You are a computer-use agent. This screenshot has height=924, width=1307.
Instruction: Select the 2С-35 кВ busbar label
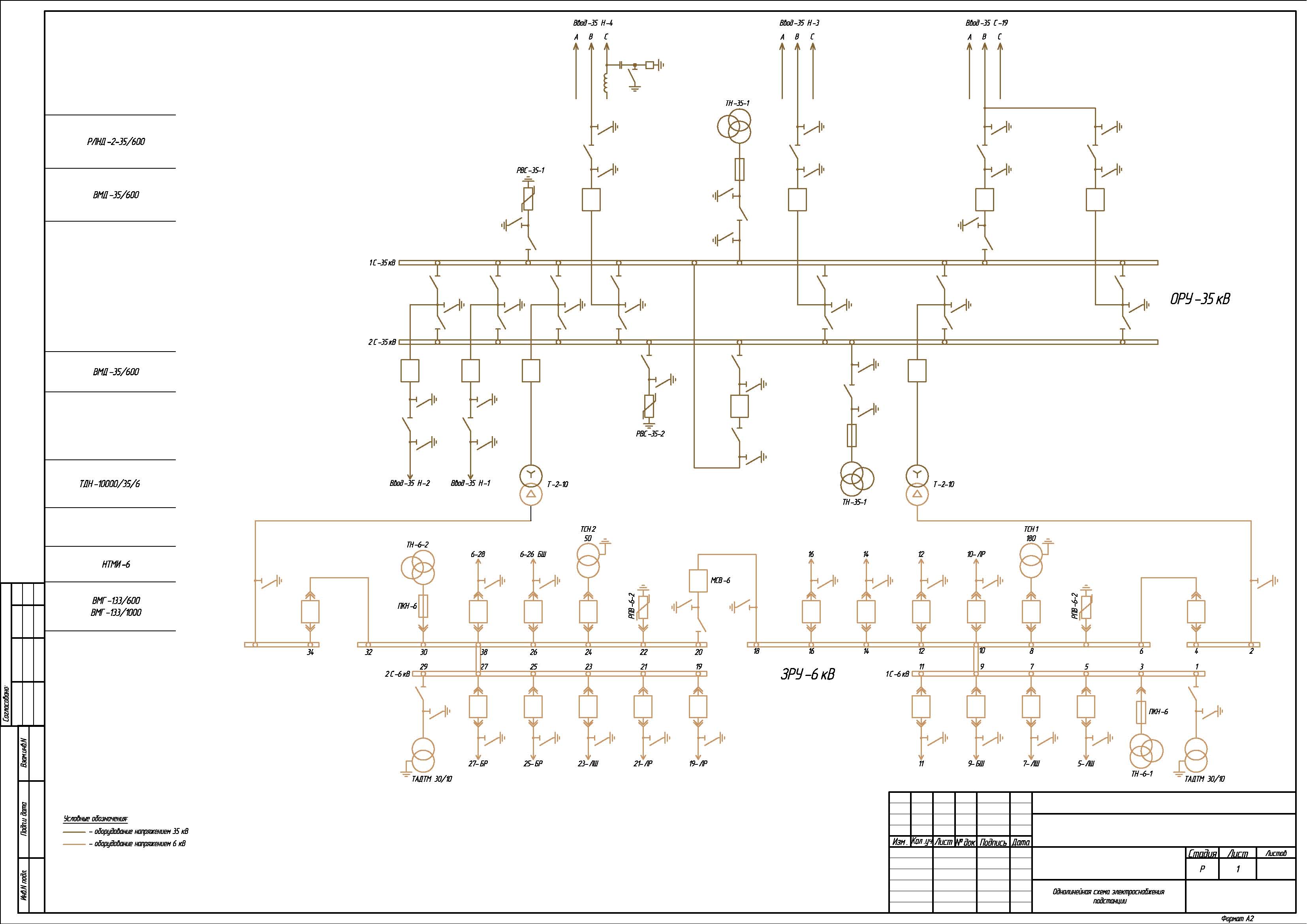(382, 343)
